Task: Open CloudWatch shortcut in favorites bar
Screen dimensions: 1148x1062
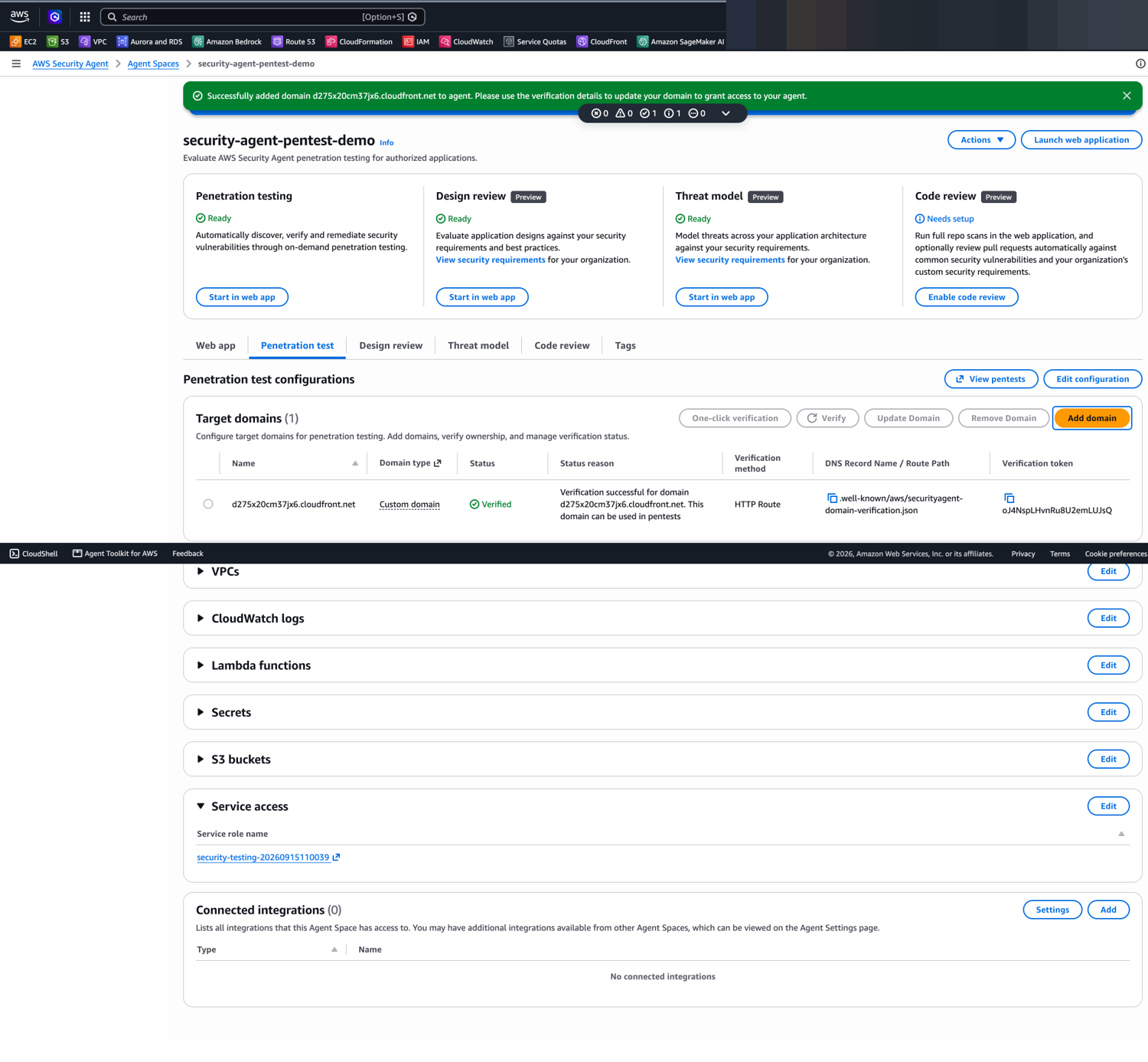Action: point(466,41)
